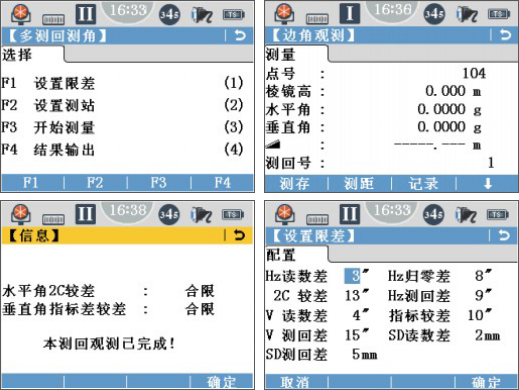Select F3 开始测量 menu entry

click(122, 127)
